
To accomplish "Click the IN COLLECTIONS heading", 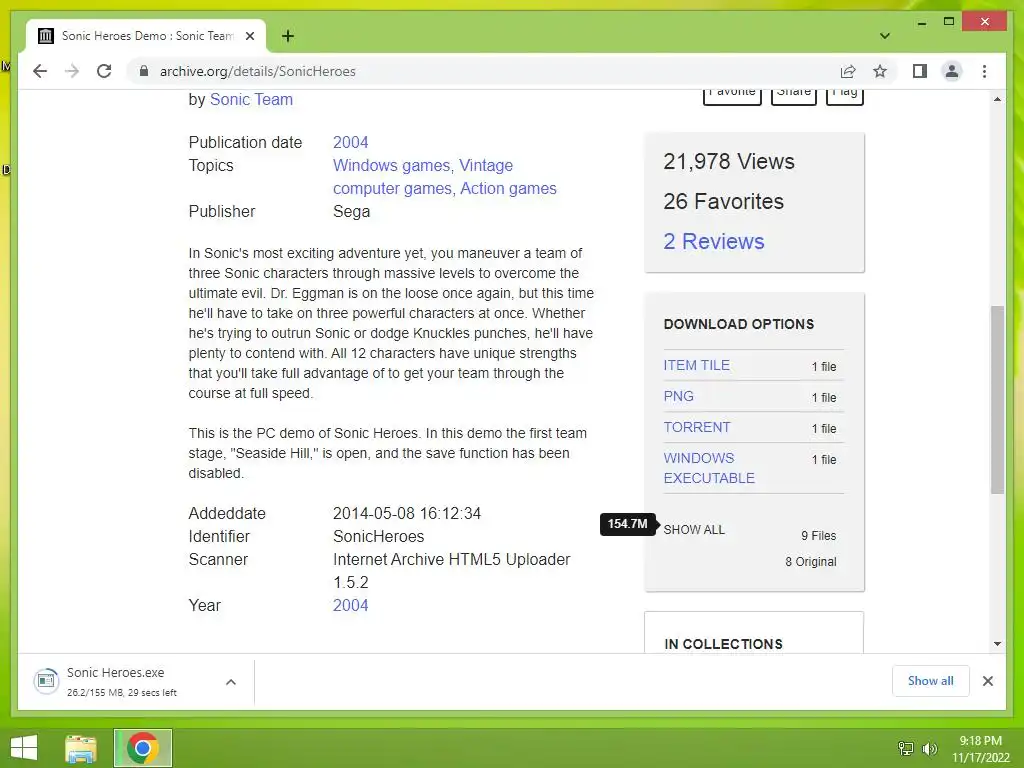I will (723, 644).
